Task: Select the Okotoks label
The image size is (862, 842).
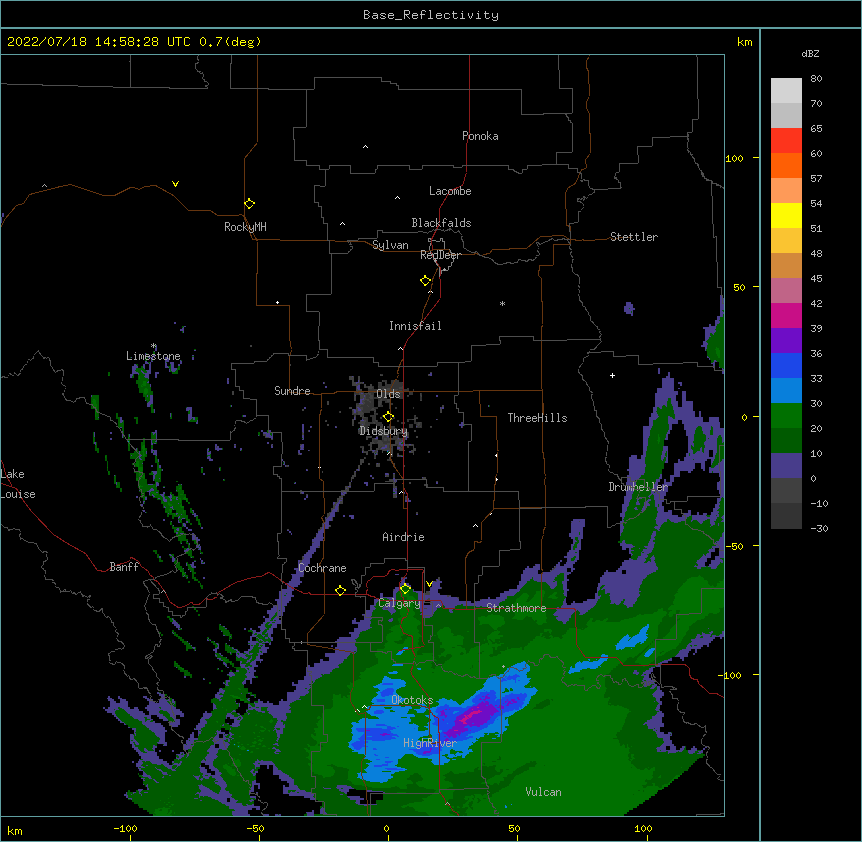Action: click(412, 700)
